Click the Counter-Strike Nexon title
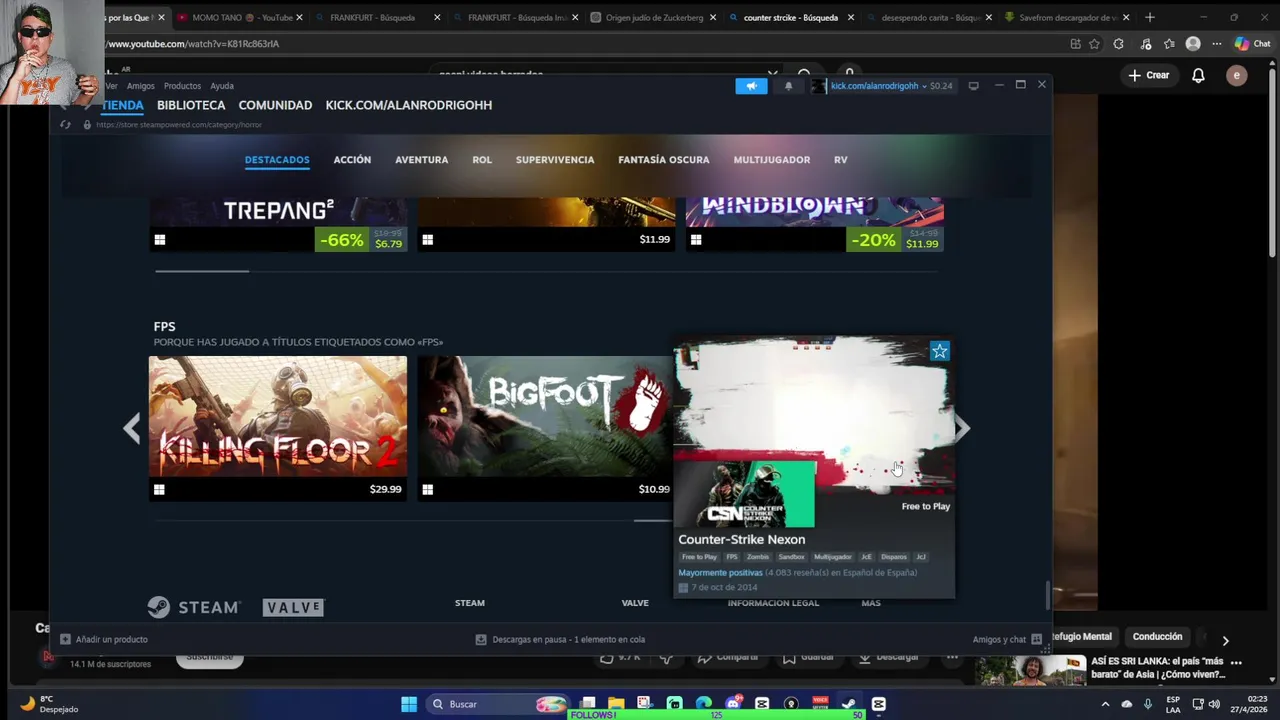Viewport: 1280px width, 720px height. [741, 540]
